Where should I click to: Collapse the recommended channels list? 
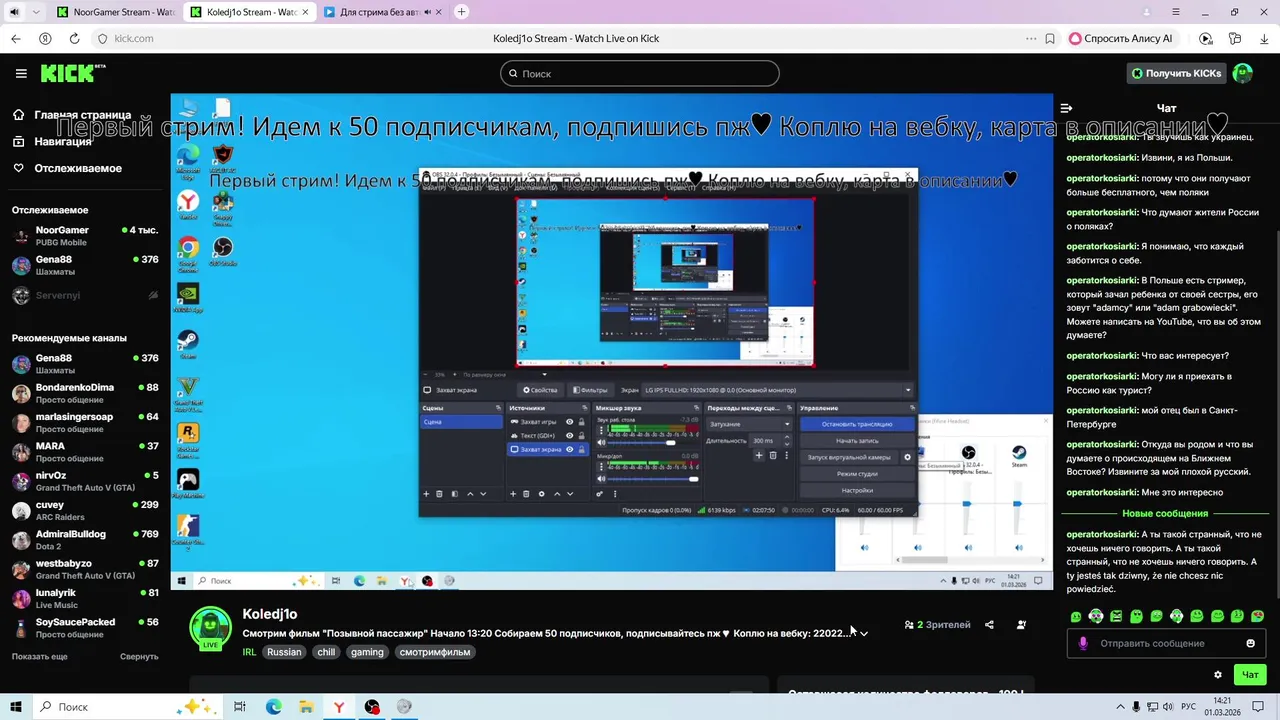point(139,656)
